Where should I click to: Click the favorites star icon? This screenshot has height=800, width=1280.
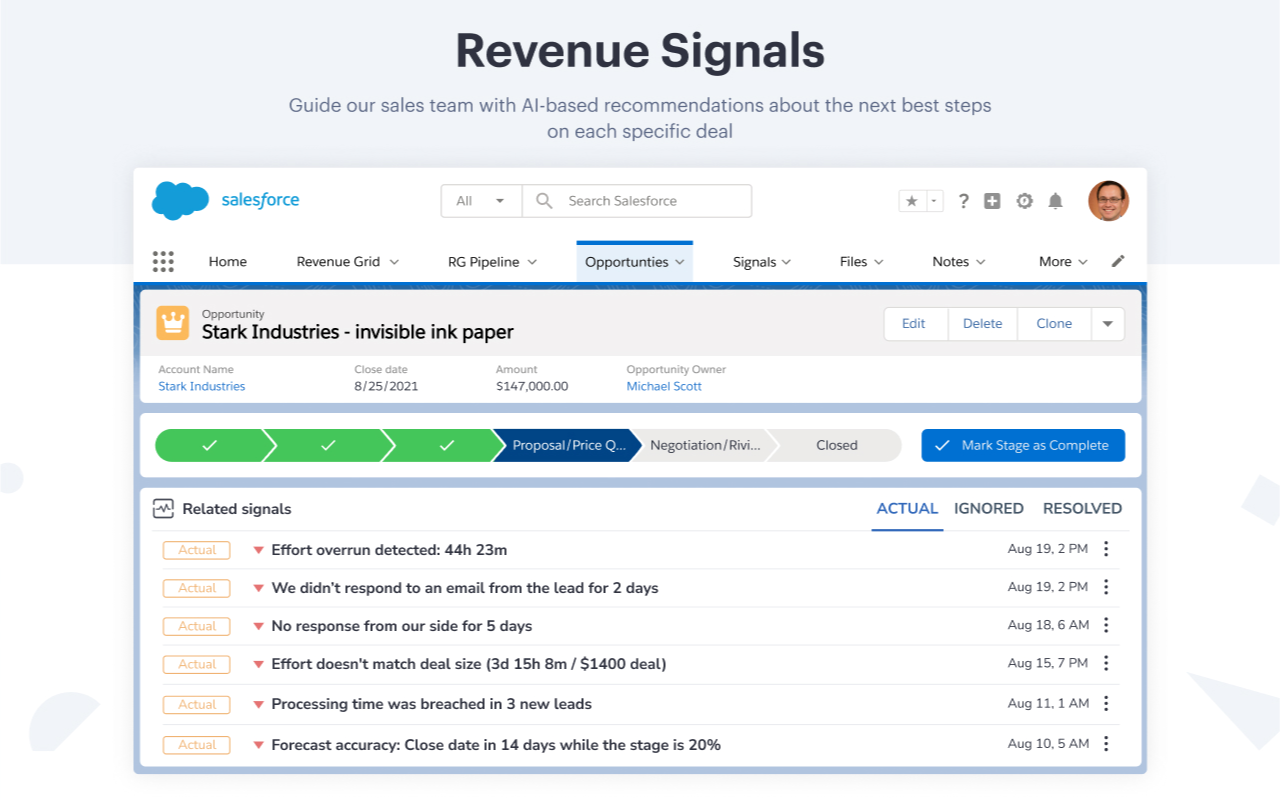[x=912, y=201]
